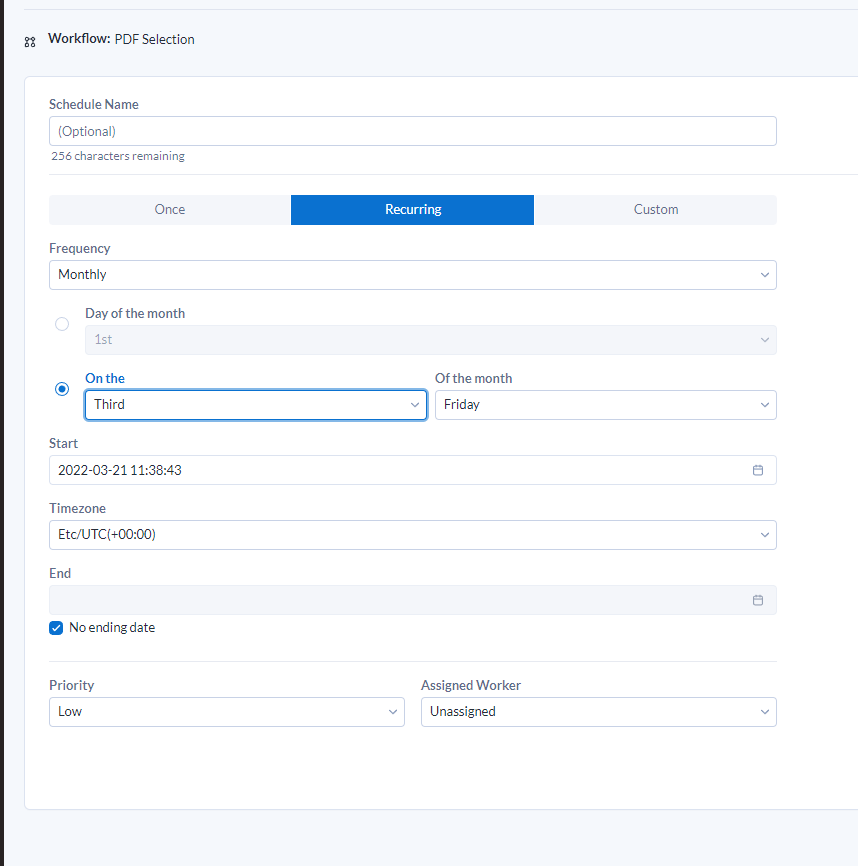Open the Frequency dropdown showing Monthly
Screen dimensions: 858x866
pos(412,274)
